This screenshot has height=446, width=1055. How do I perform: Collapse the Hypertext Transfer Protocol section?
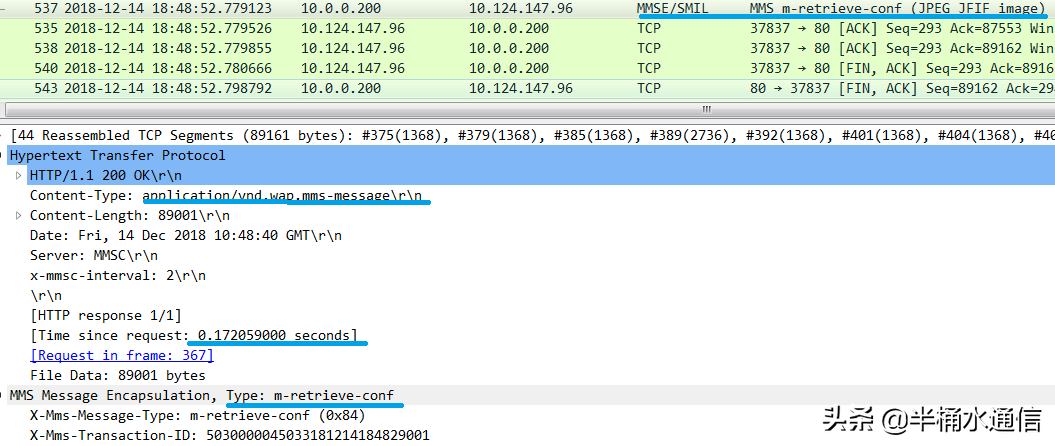[3, 155]
